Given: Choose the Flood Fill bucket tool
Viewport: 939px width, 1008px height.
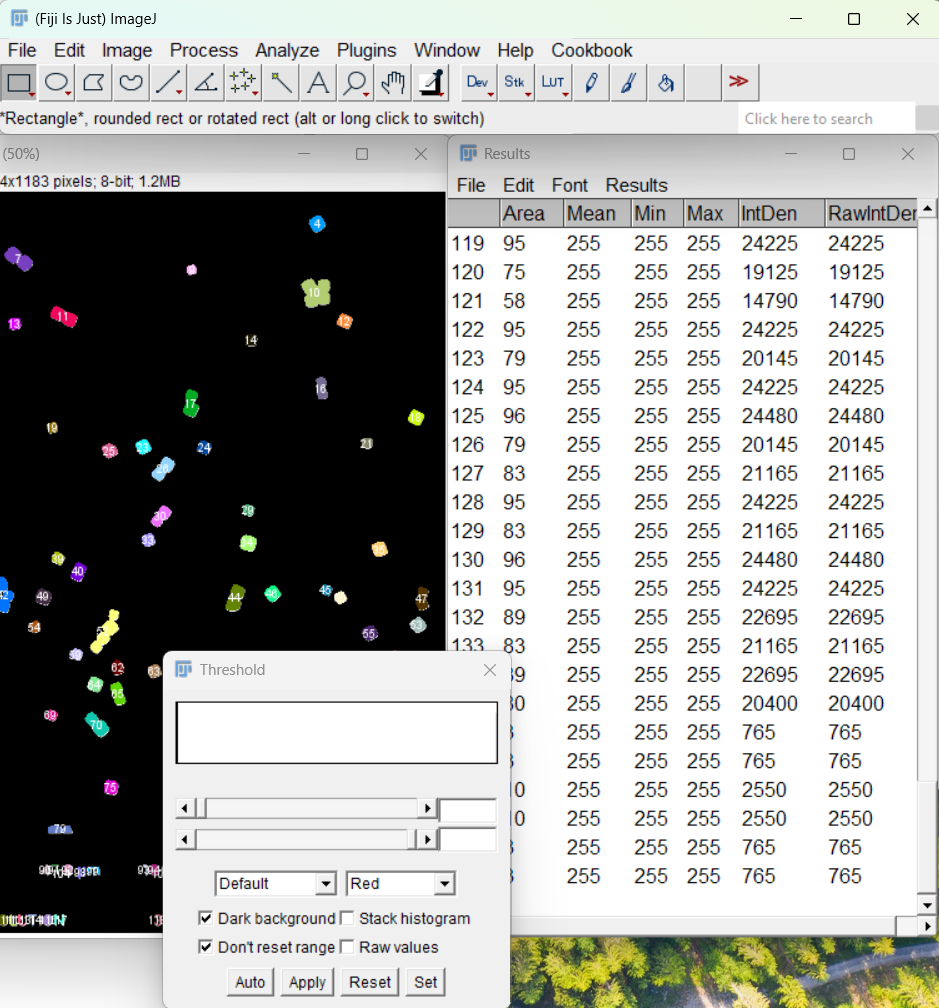Looking at the screenshot, I should point(665,83).
